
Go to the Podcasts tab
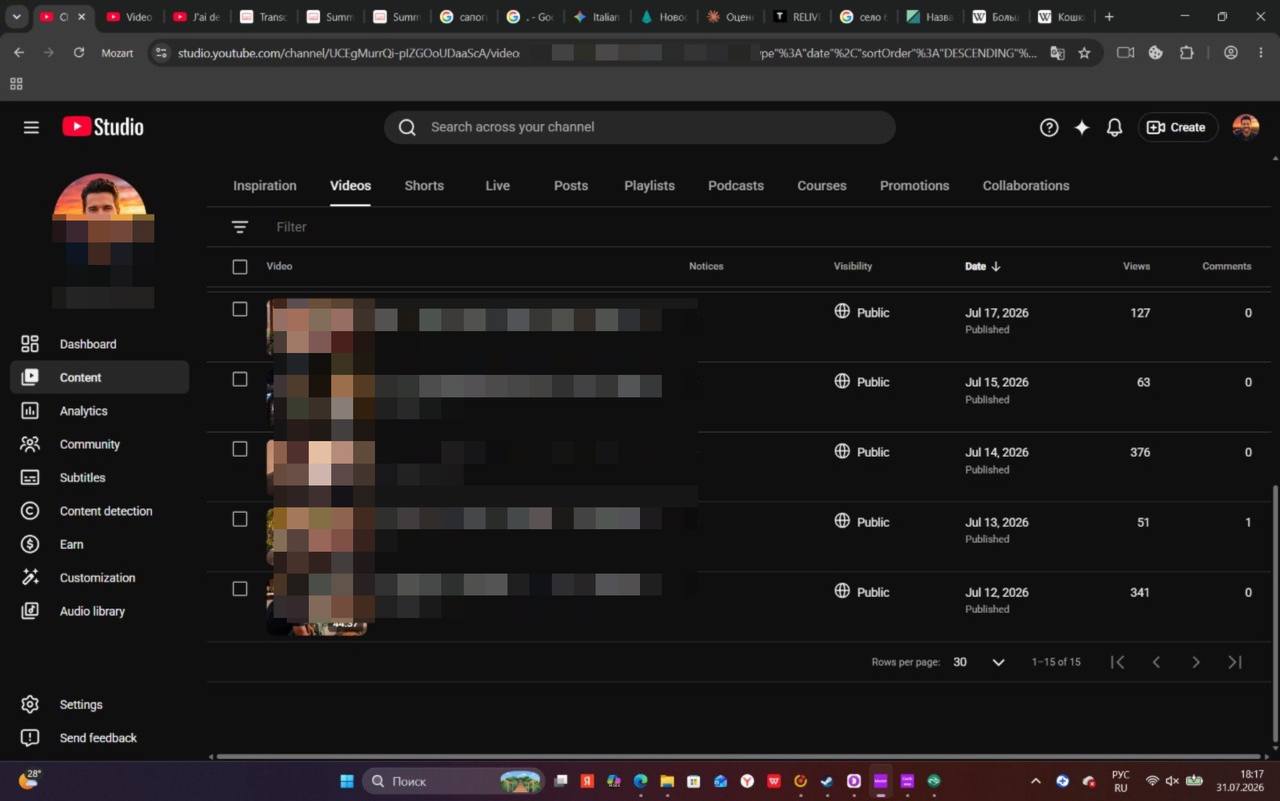(x=736, y=186)
